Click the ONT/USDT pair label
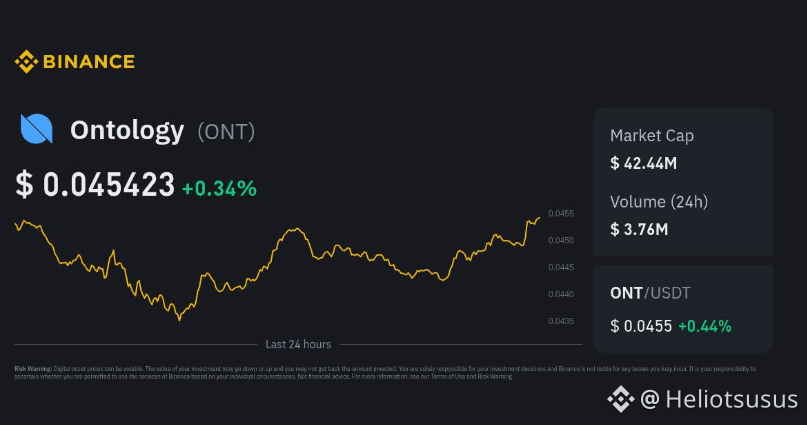This screenshot has width=807, height=425. [650, 293]
